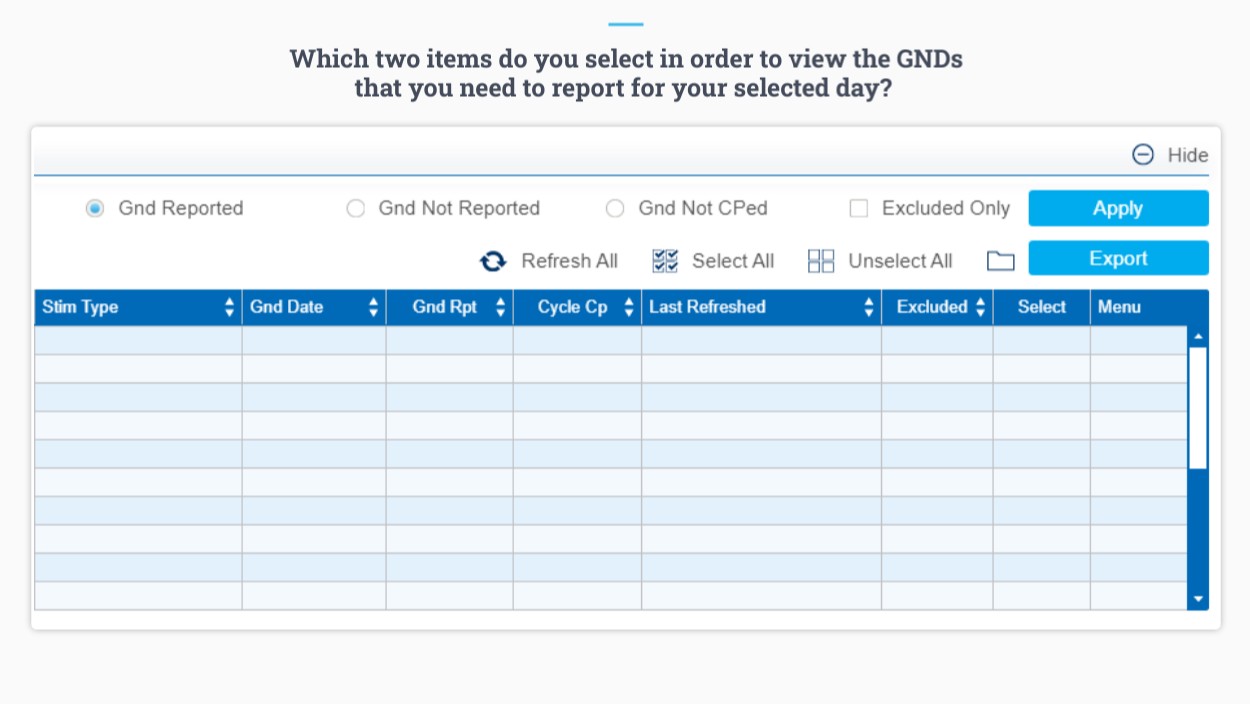Sort by Last Refreshed column arrows
The height and width of the screenshot is (704, 1250).
tap(869, 308)
